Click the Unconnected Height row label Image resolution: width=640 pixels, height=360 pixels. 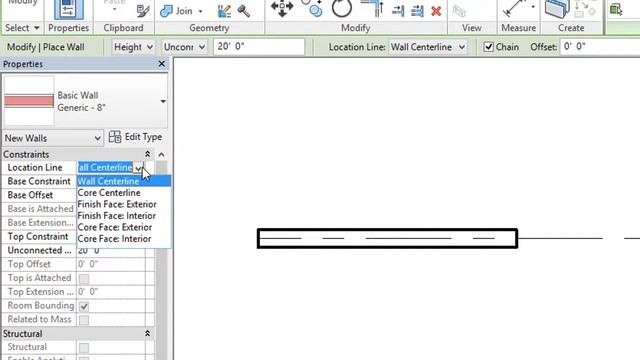pyautogui.click(x=39, y=250)
